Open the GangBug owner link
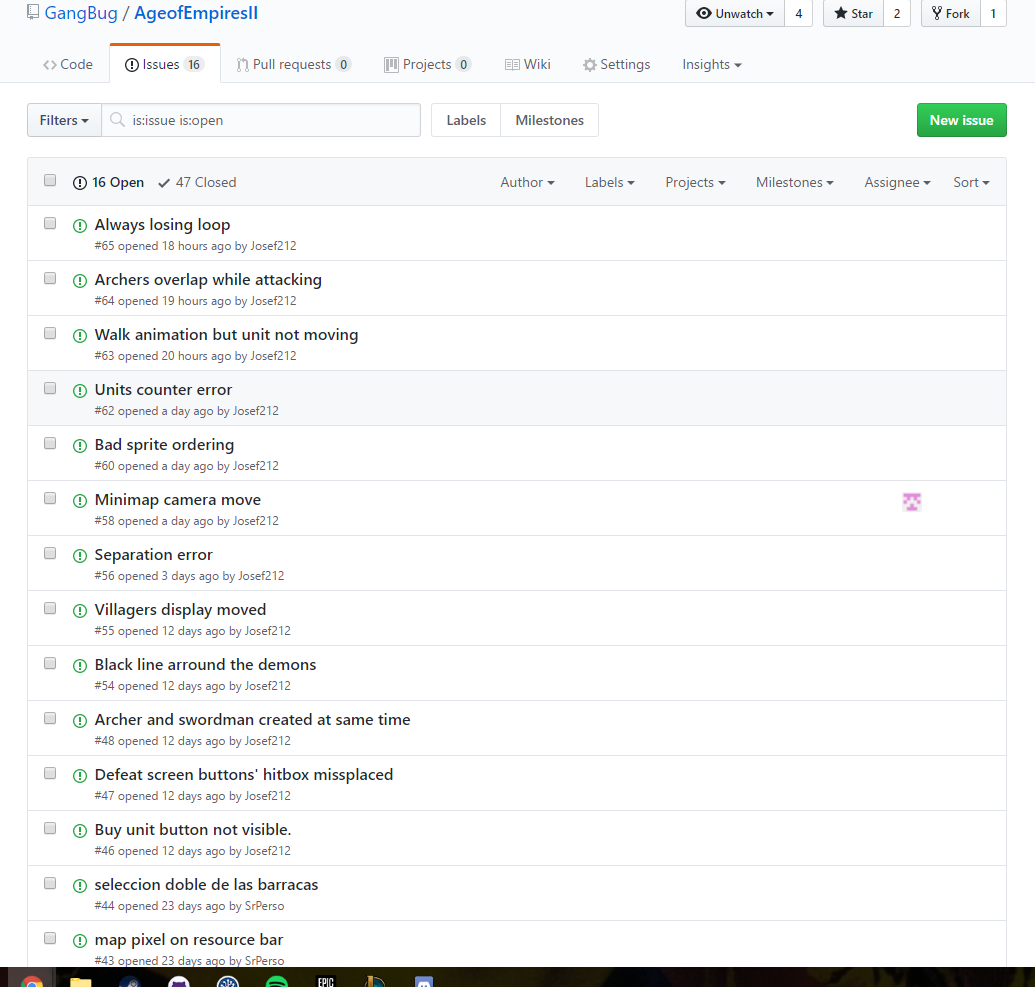1035x987 pixels. pos(81,13)
